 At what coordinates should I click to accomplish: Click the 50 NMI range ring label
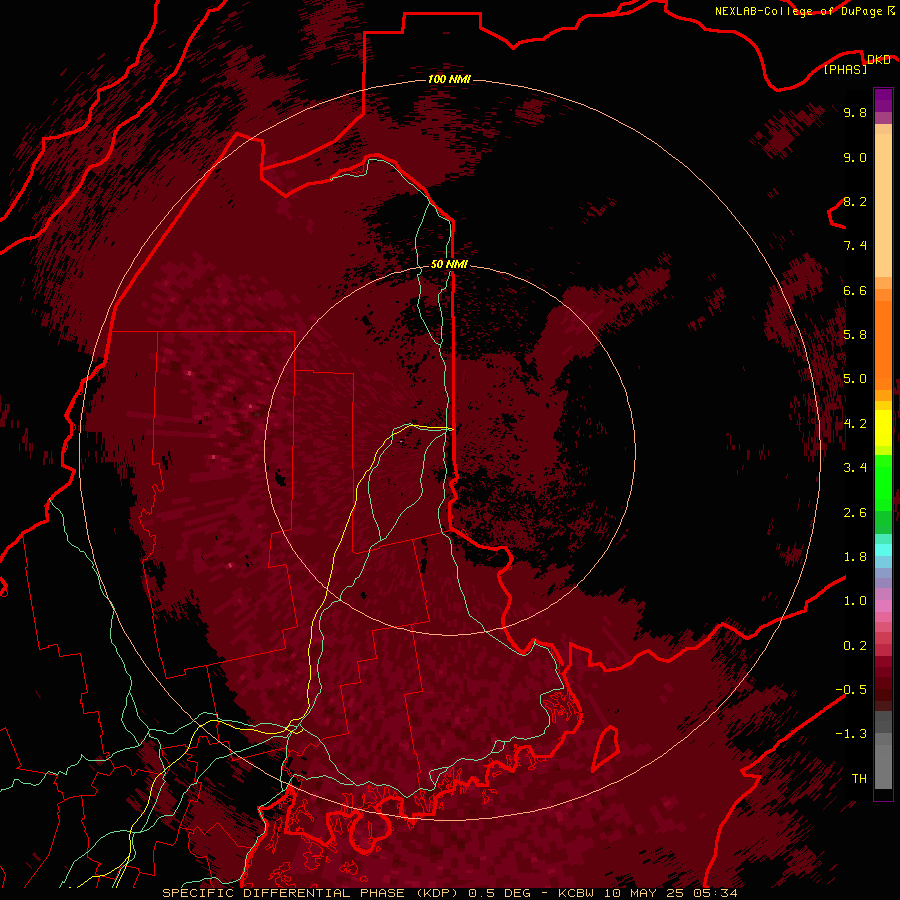click(x=449, y=264)
